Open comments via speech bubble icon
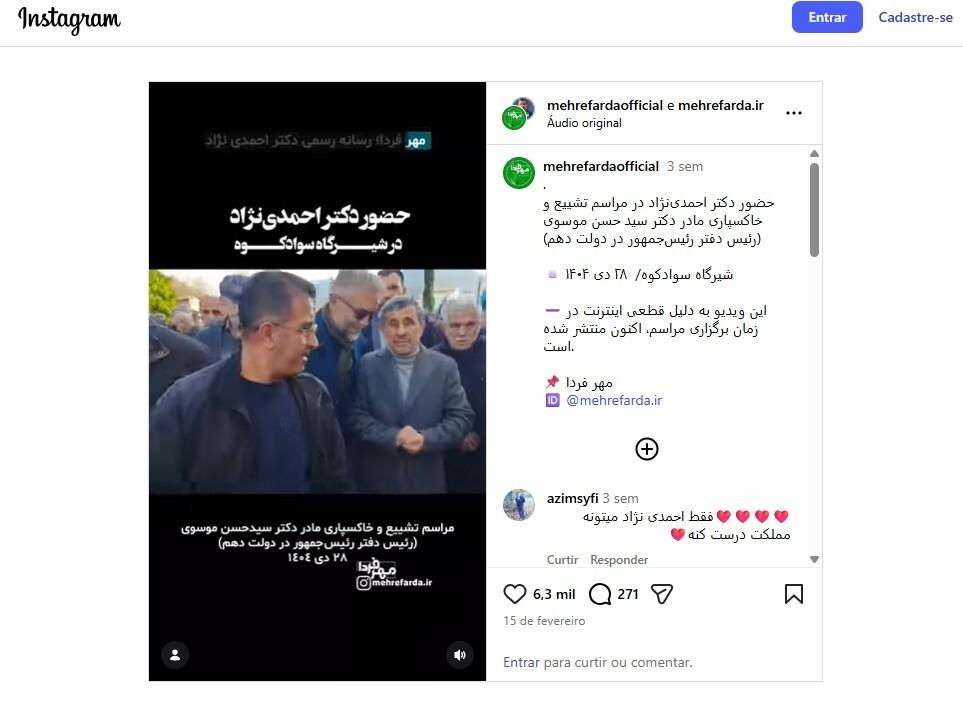Screen dimensions: 963x708 point(599,594)
